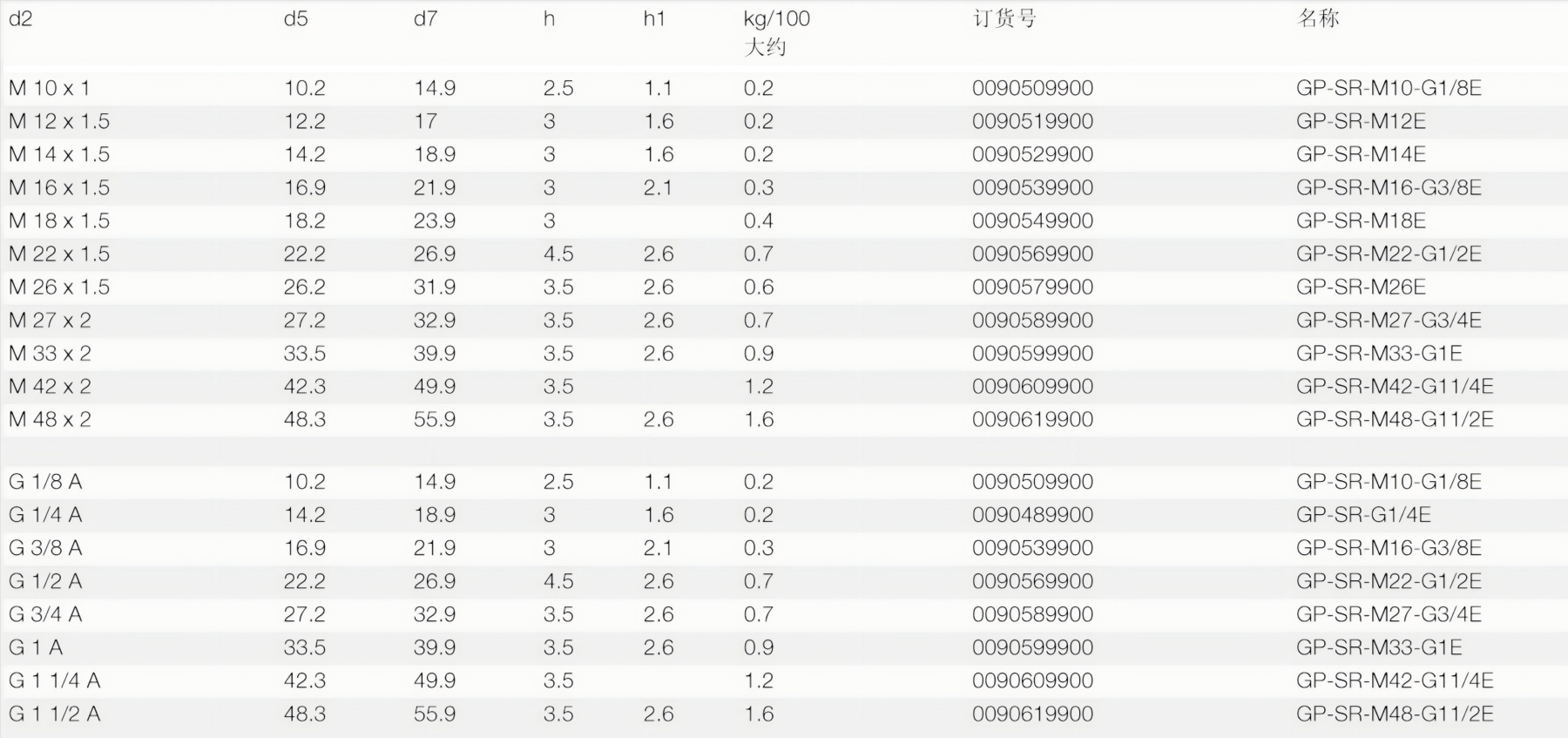Click the M 48 x 2 row label
The width and height of the screenshot is (1568, 738).
pyautogui.click(x=50, y=419)
